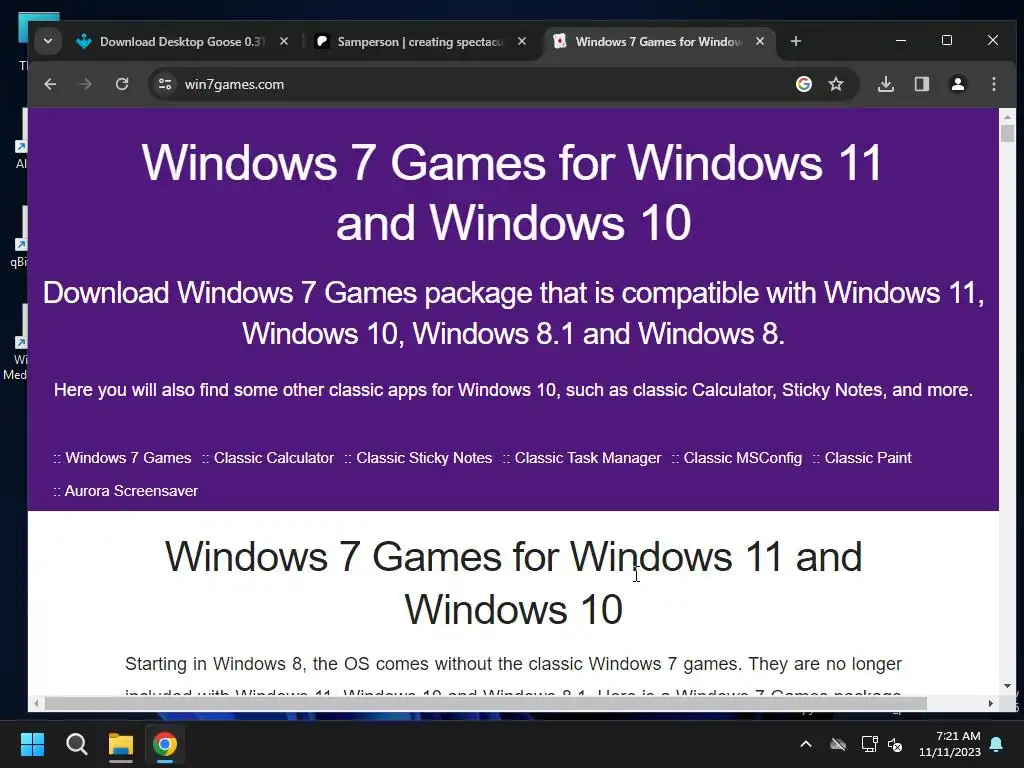Select the Windows 7 Games for Windows tab
The height and width of the screenshot is (768, 1024).
click(x=658, y=42)
